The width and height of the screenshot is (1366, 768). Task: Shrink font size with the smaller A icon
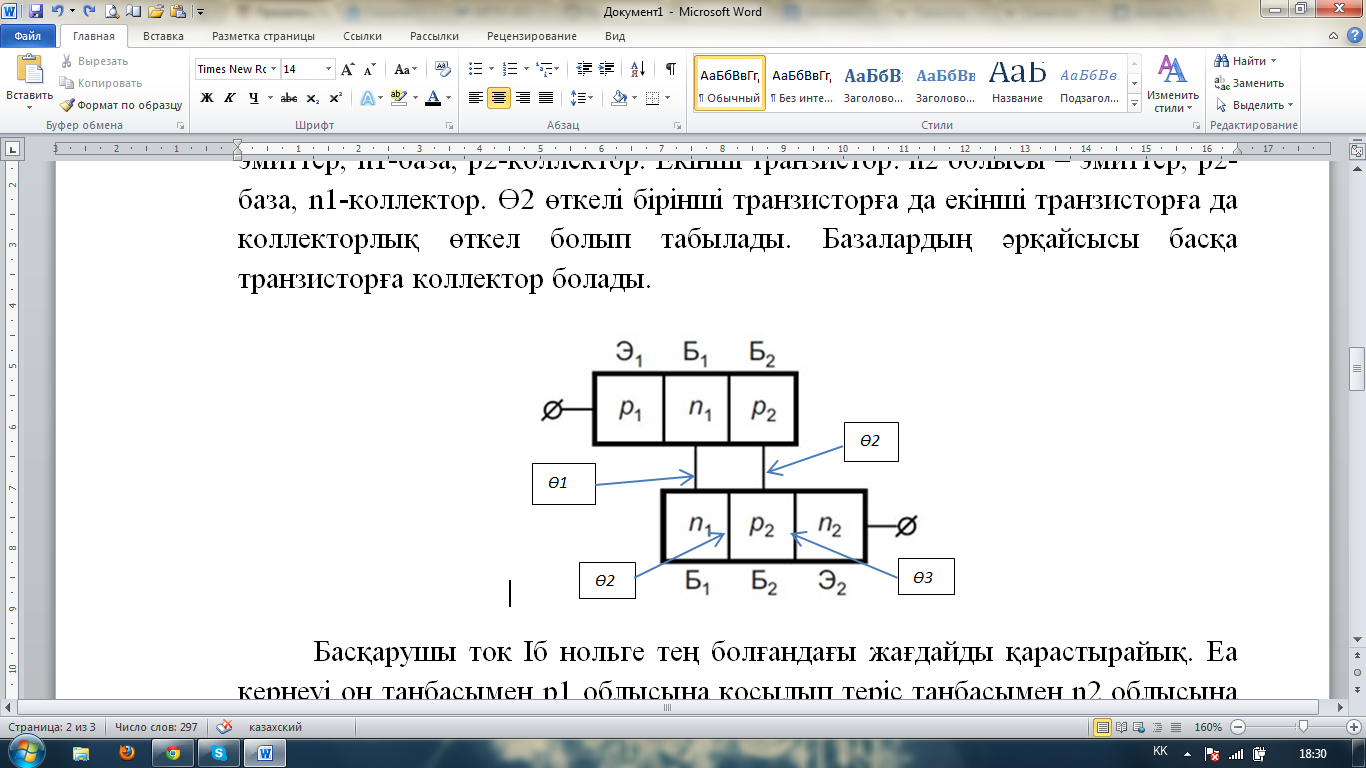point(369,69)
